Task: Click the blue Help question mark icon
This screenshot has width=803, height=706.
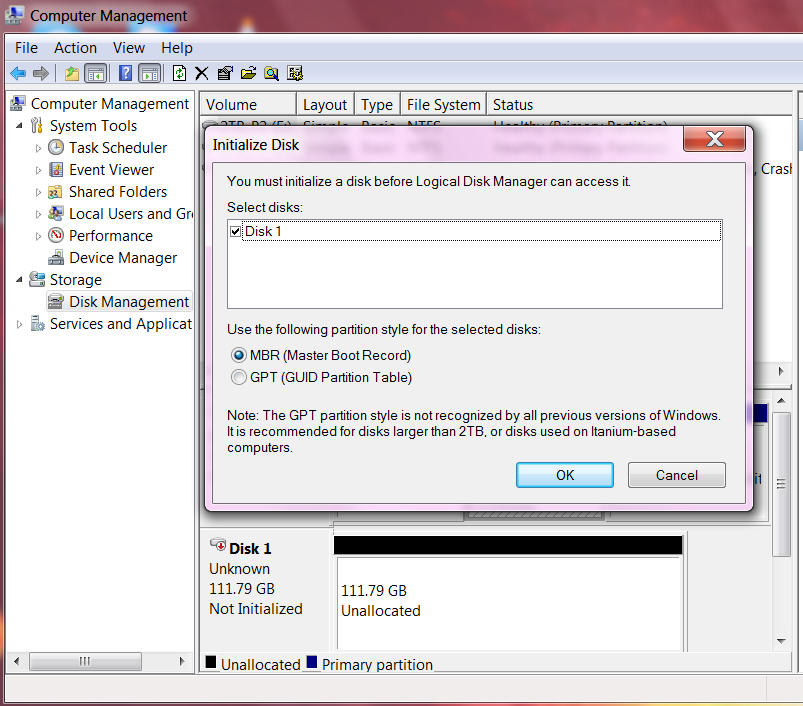Action: click(125, 73)
